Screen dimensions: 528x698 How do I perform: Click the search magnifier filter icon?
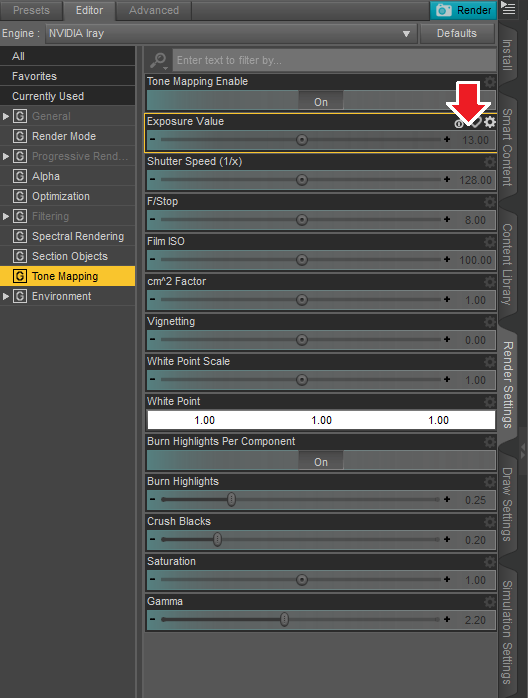158,60
